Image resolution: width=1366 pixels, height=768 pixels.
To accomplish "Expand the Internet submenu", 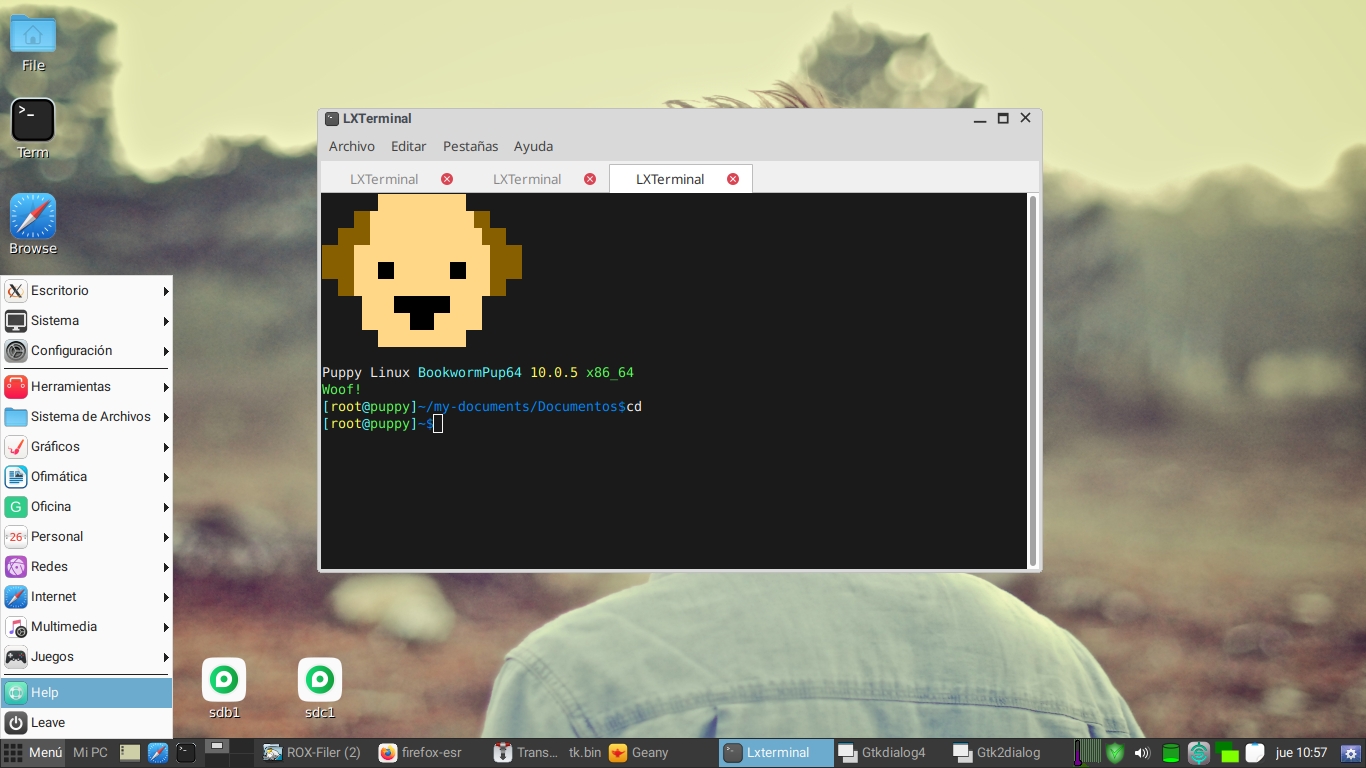I will [86, 596].
